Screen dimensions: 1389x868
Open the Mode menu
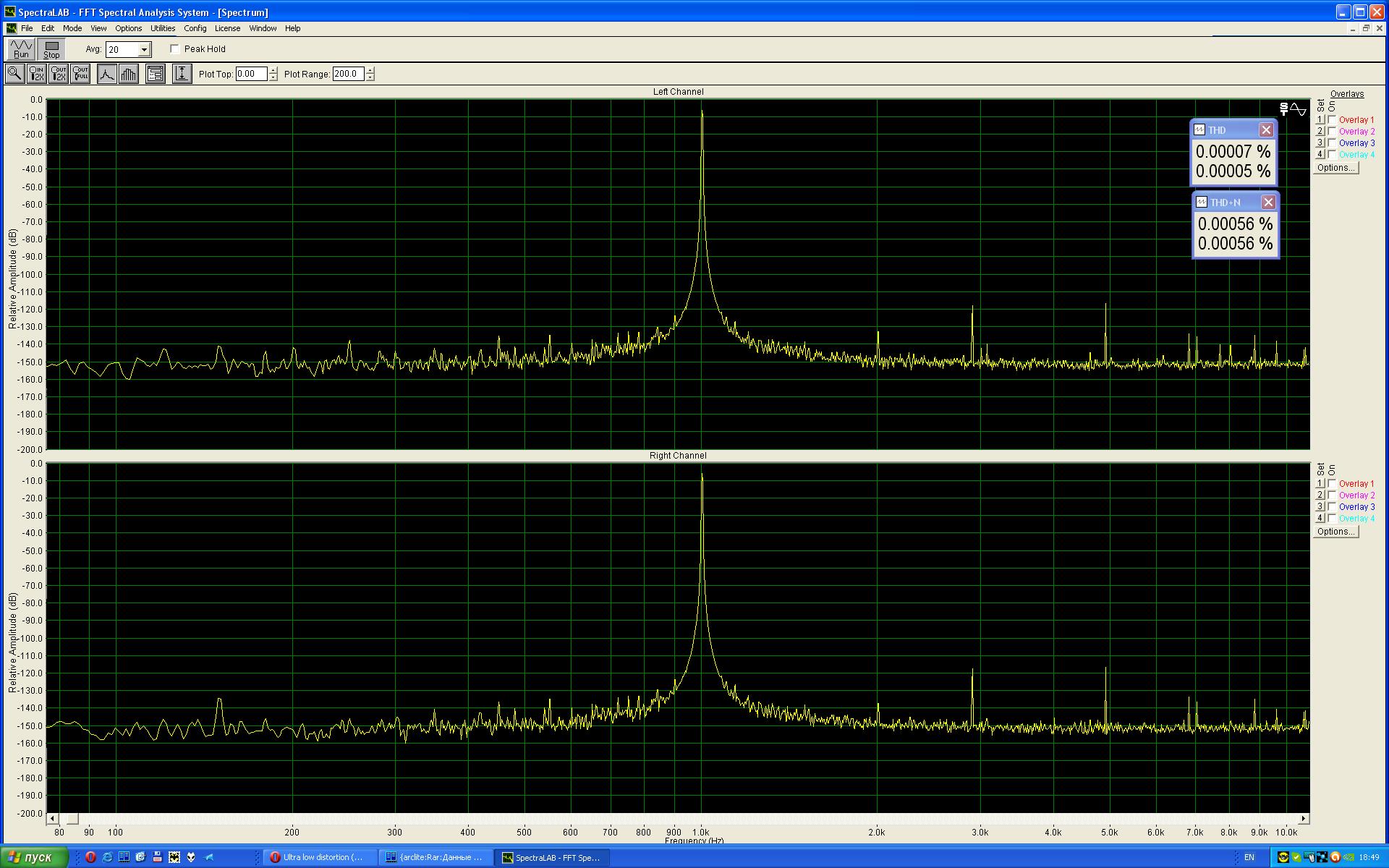click(x=72, y=28)
